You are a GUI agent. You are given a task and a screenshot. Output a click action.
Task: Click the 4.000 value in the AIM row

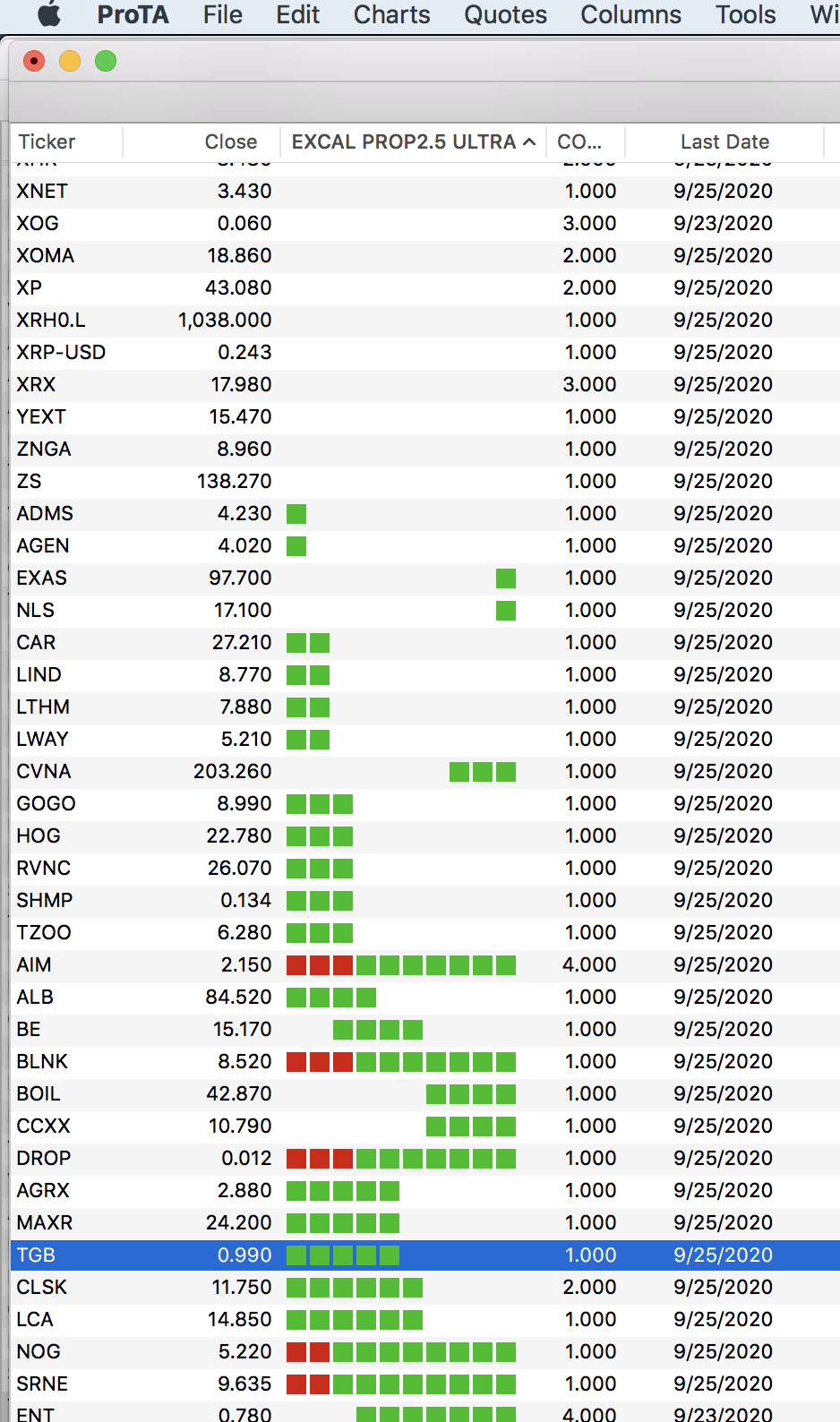[x=589, y=964]
